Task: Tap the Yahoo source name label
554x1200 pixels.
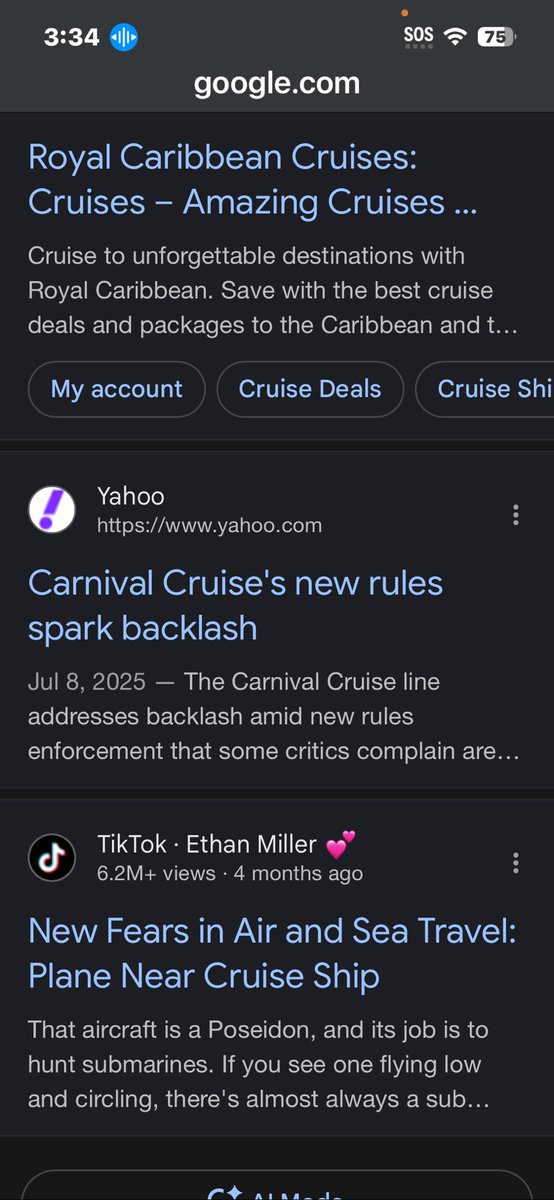Action: pyautogui.click(x=131, y=496)
